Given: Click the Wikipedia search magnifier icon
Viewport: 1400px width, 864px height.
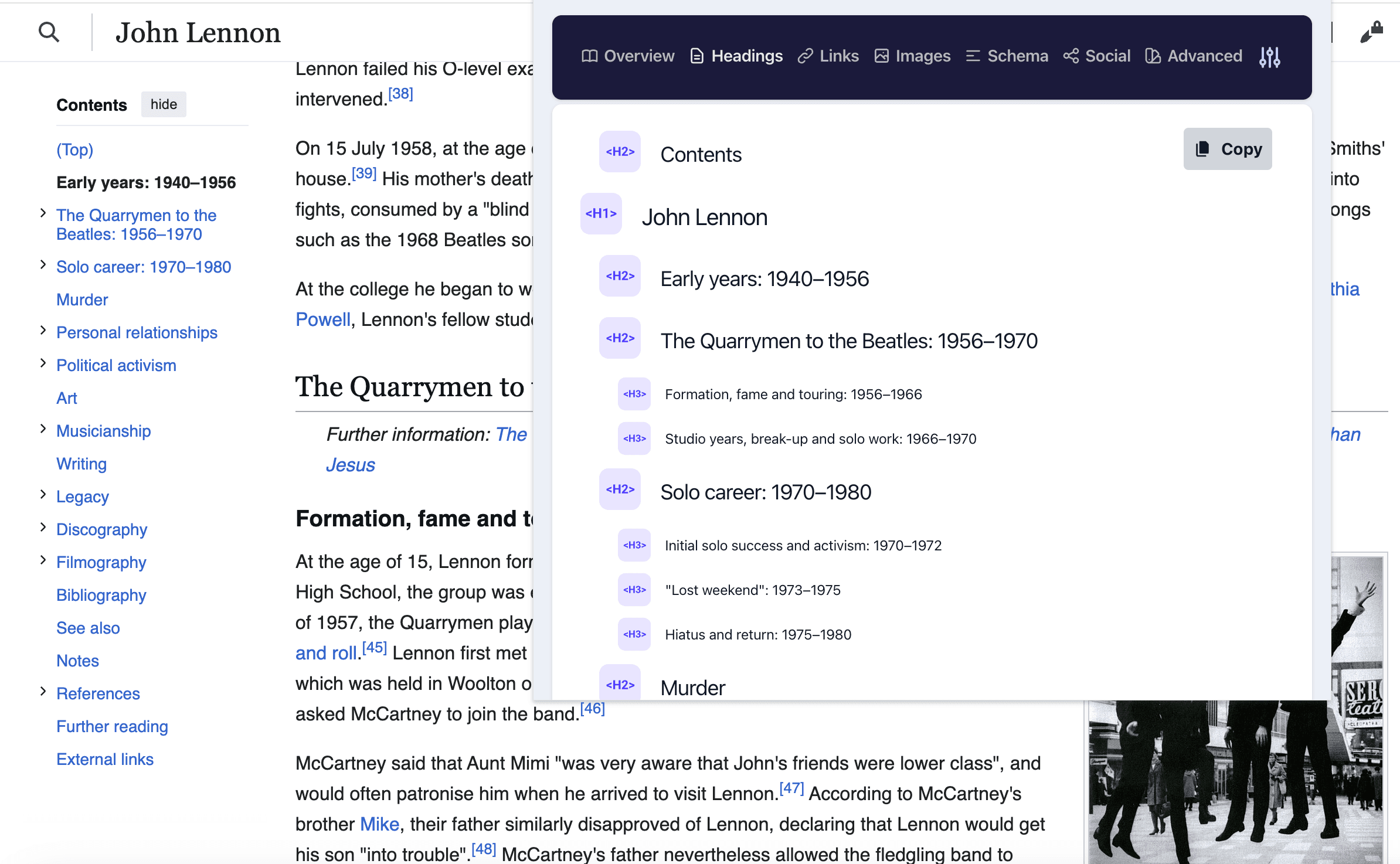Looking at the screenshot, I should [x=49, y=32].
